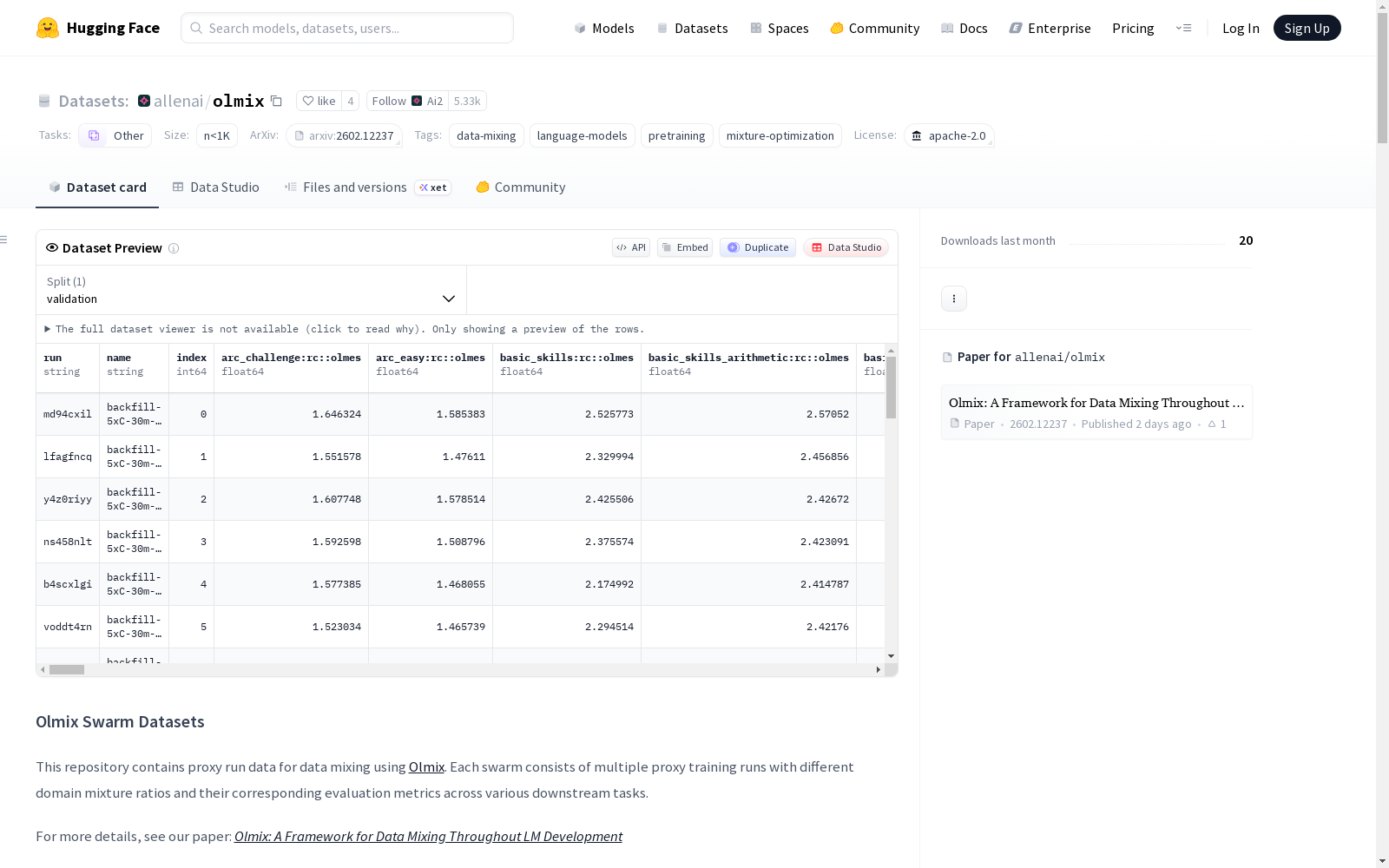The width and height of the screenshot is (1389, 868).
Task: Click the run cell lfagfncq
Action: 68,457
